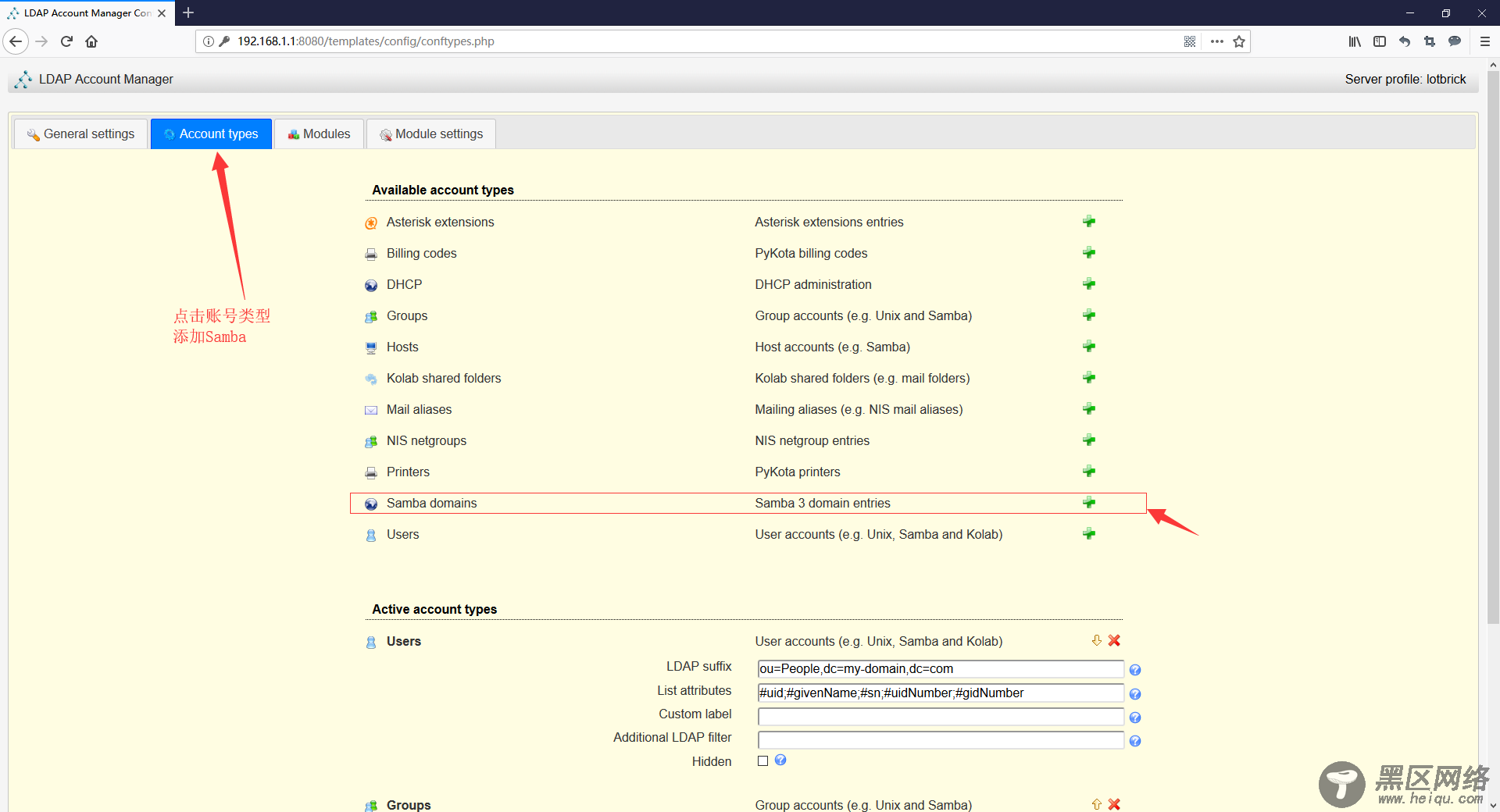Select 'NIS netgroup entries' text
This screenshot has height=812, width=1500.
point(812,440)
